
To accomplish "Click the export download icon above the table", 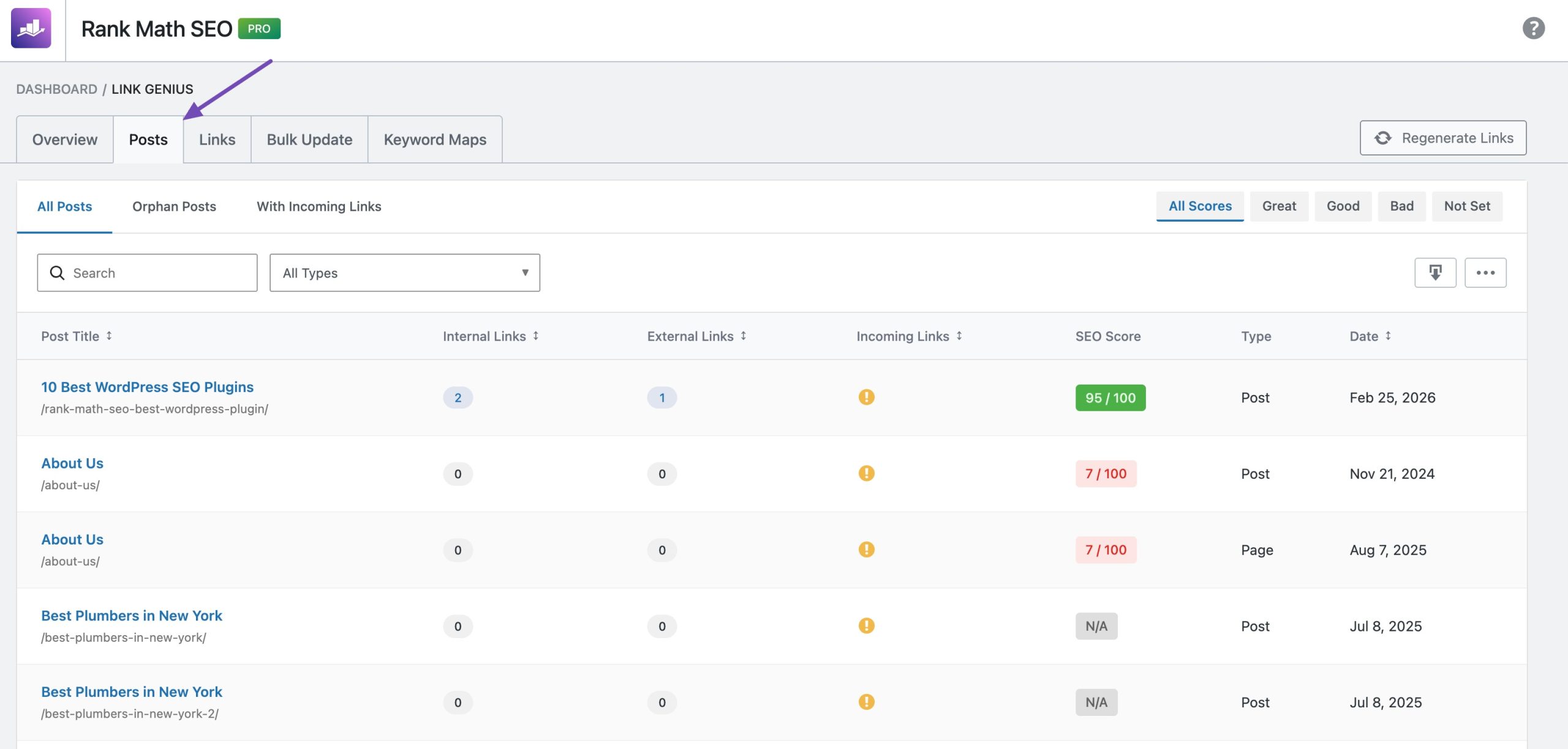I will 1436,272.
